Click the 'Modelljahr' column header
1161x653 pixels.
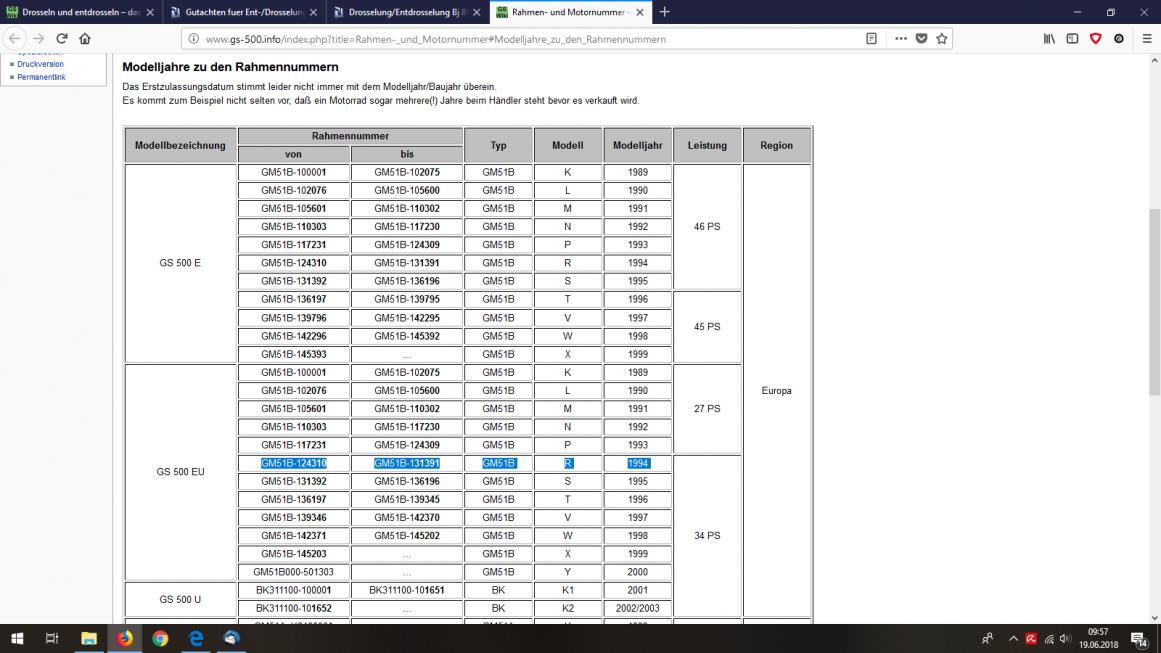[x=638, y=145]
